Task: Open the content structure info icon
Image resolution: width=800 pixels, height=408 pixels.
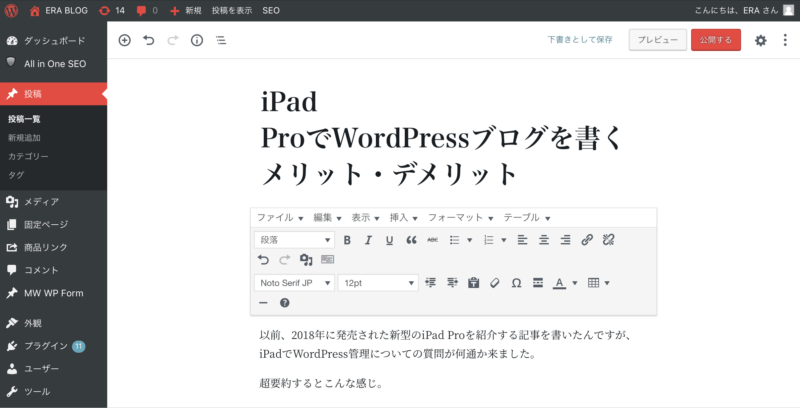Action: (x=197, y=40)
